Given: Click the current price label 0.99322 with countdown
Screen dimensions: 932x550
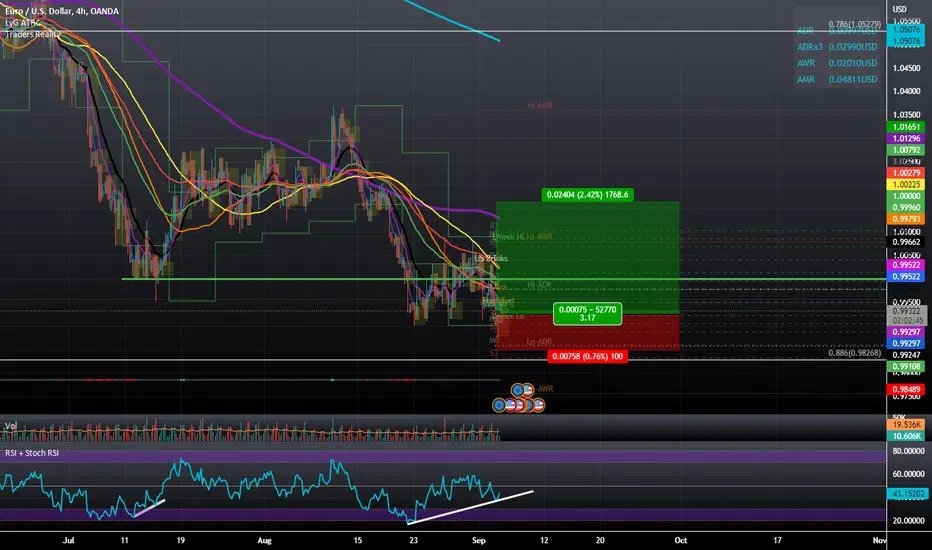Looking at the screenshot, I should (905, 316).
